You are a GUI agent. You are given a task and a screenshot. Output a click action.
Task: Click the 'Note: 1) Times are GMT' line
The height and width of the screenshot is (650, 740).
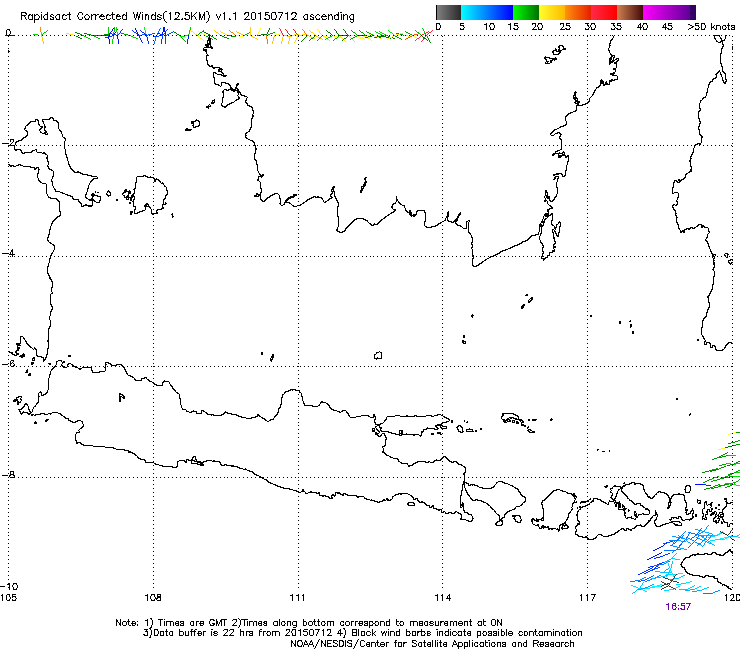(x=309, y=623)
